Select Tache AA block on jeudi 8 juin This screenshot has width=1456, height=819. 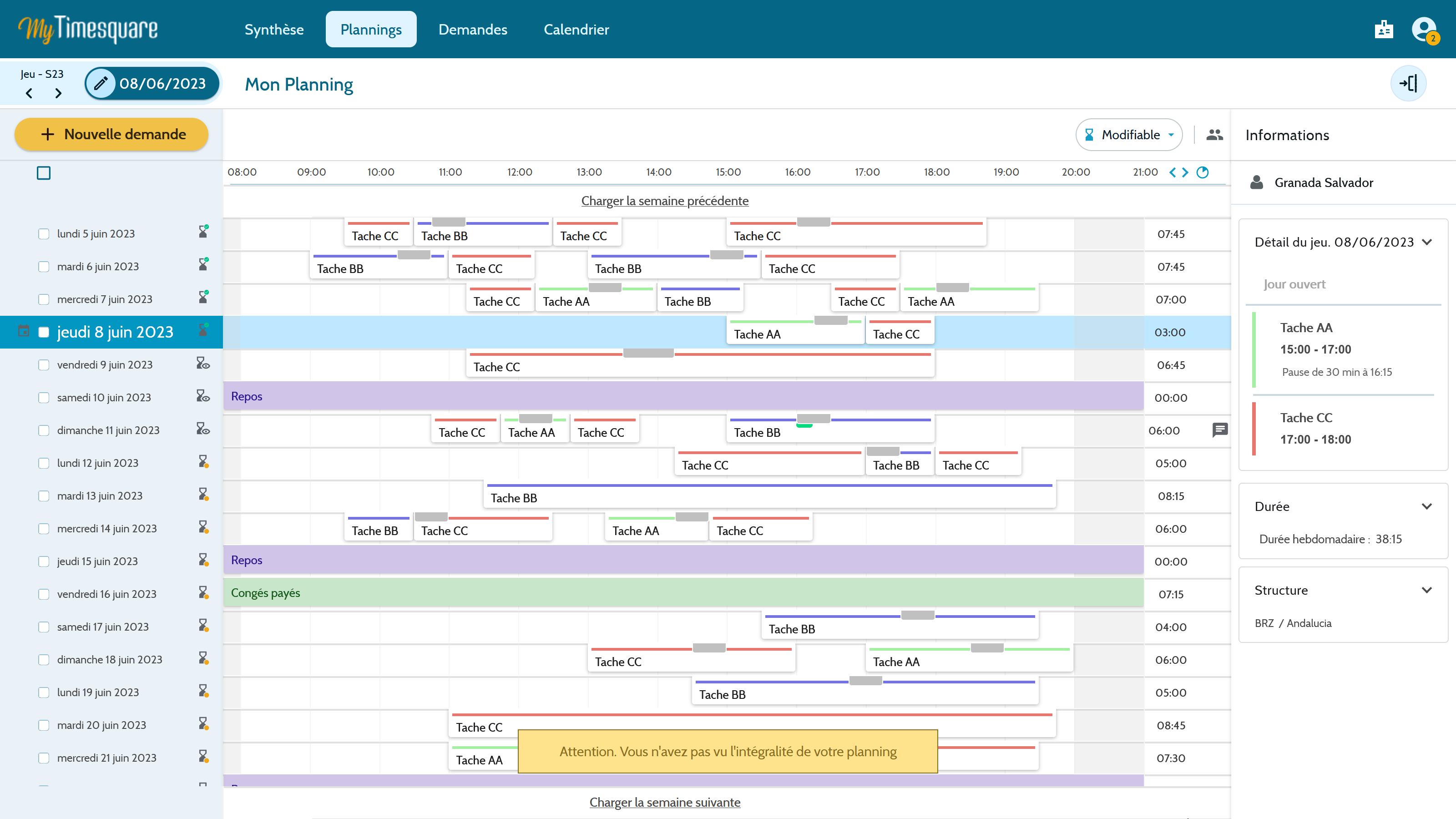coord(795,331)
